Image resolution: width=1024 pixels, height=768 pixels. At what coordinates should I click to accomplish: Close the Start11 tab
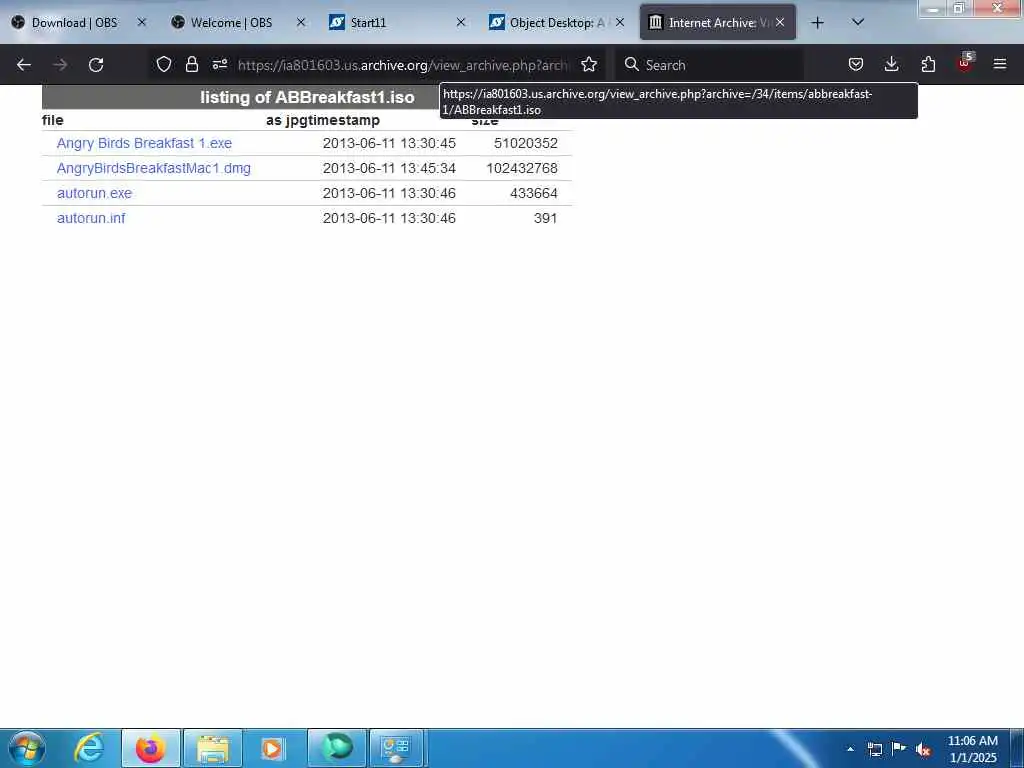(x=460, y=22)
